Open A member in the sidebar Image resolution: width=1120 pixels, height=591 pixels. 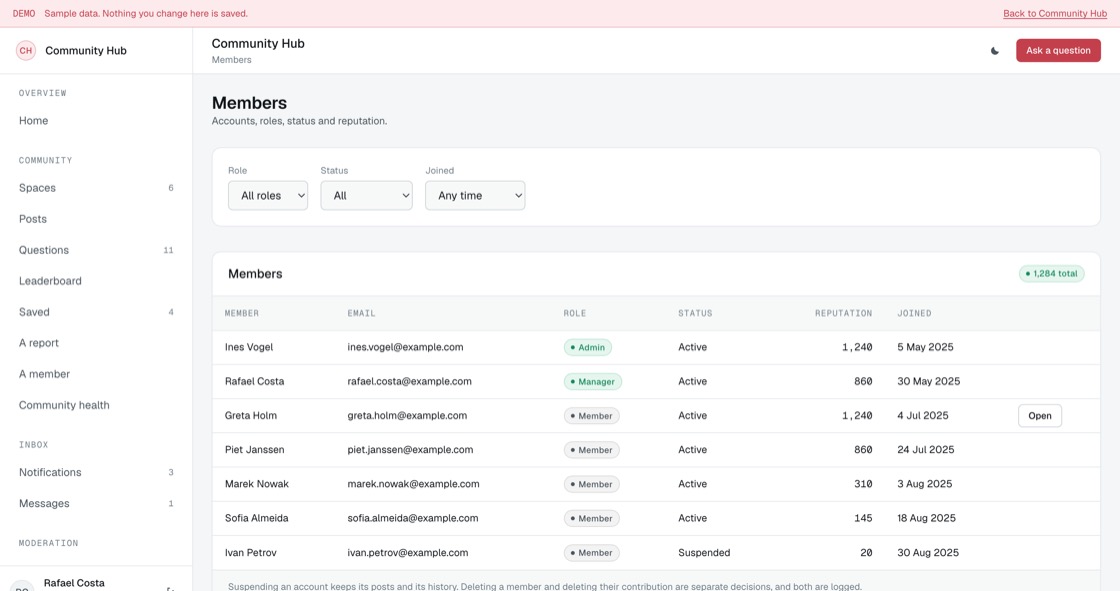pos(96,374)
